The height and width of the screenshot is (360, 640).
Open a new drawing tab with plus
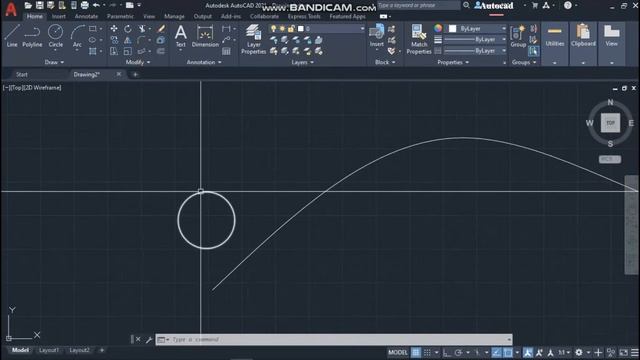point(135,74)
